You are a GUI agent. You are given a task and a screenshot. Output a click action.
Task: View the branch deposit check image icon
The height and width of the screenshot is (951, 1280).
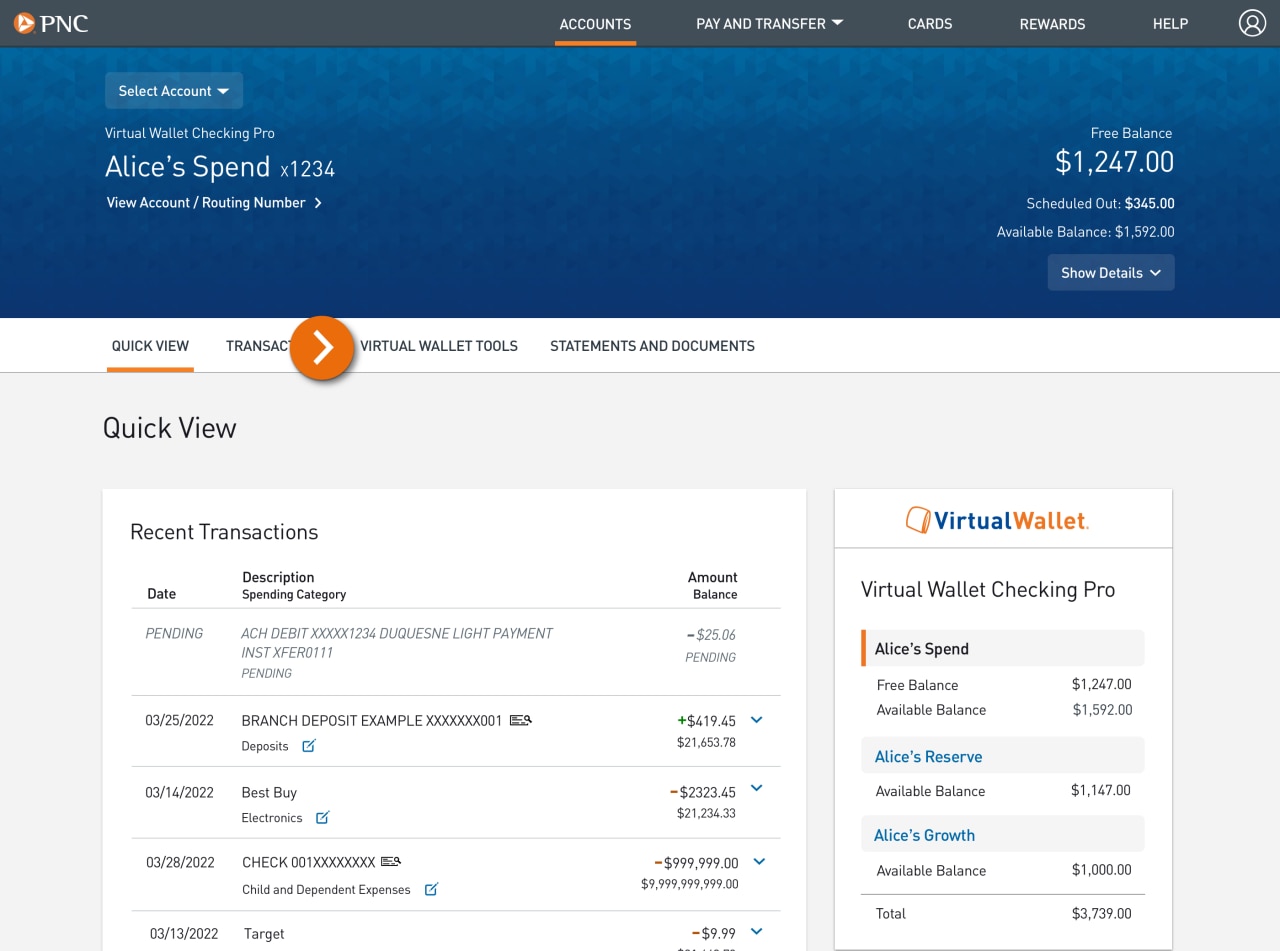point(520,718)
